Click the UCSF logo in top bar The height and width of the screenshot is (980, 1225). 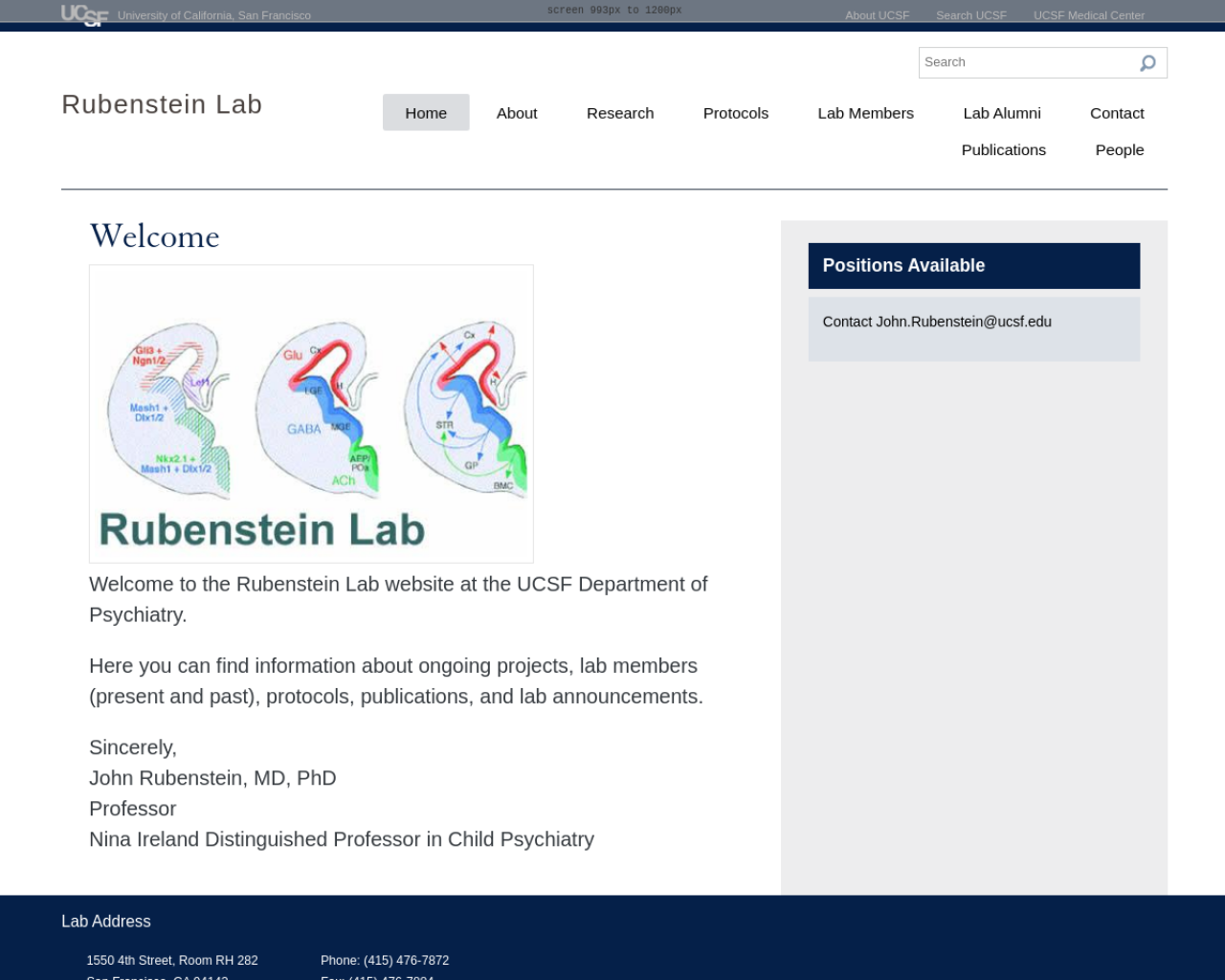pos(84,14)
